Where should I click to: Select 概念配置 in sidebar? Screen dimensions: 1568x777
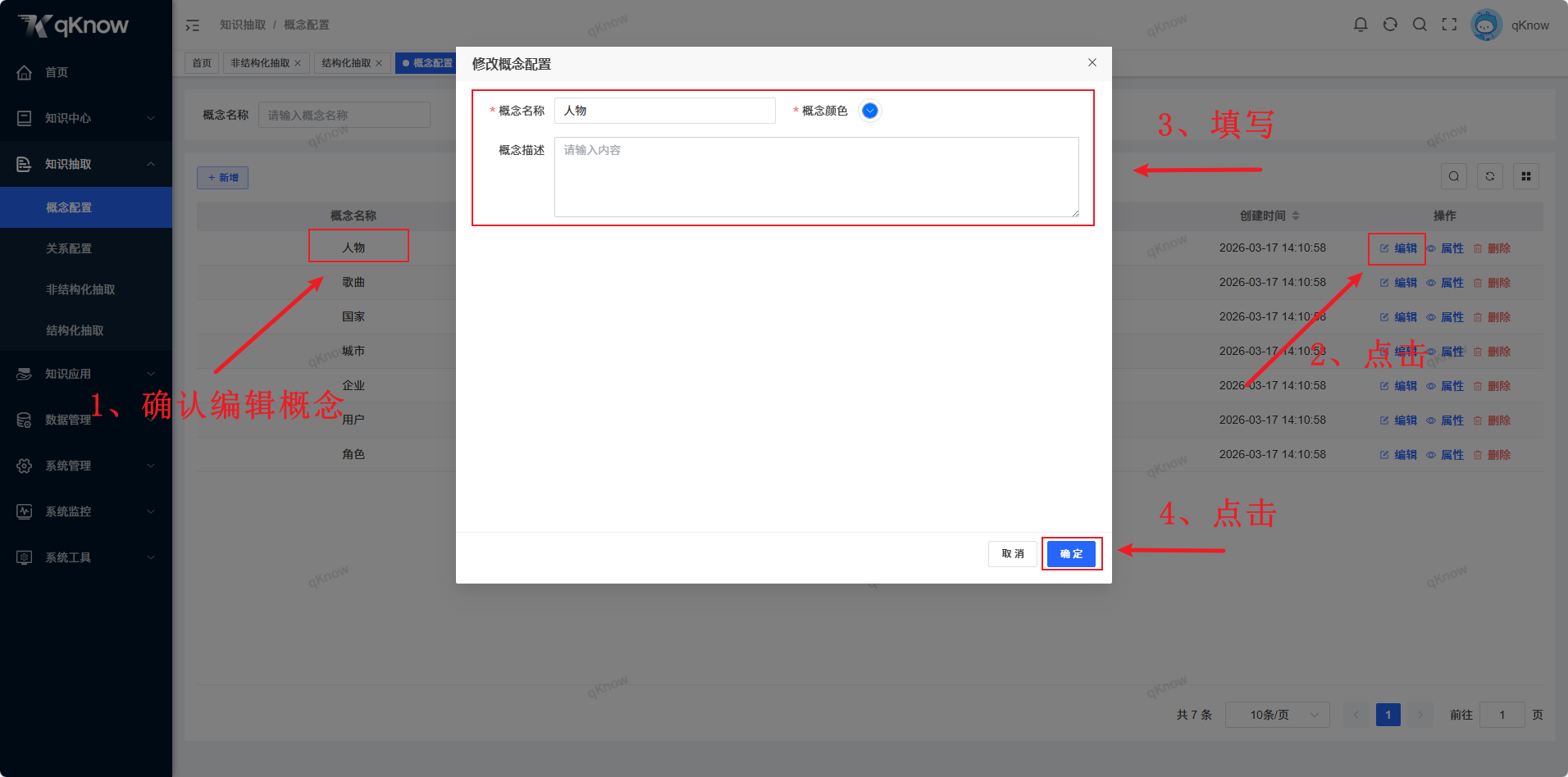click(86, 207)
